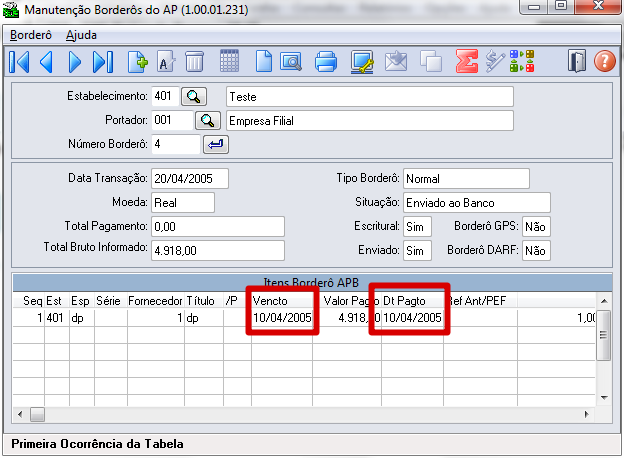Screen dimensions: 624x458
Task: Click the Dt Pagto column header
Action: pos(412,300)
